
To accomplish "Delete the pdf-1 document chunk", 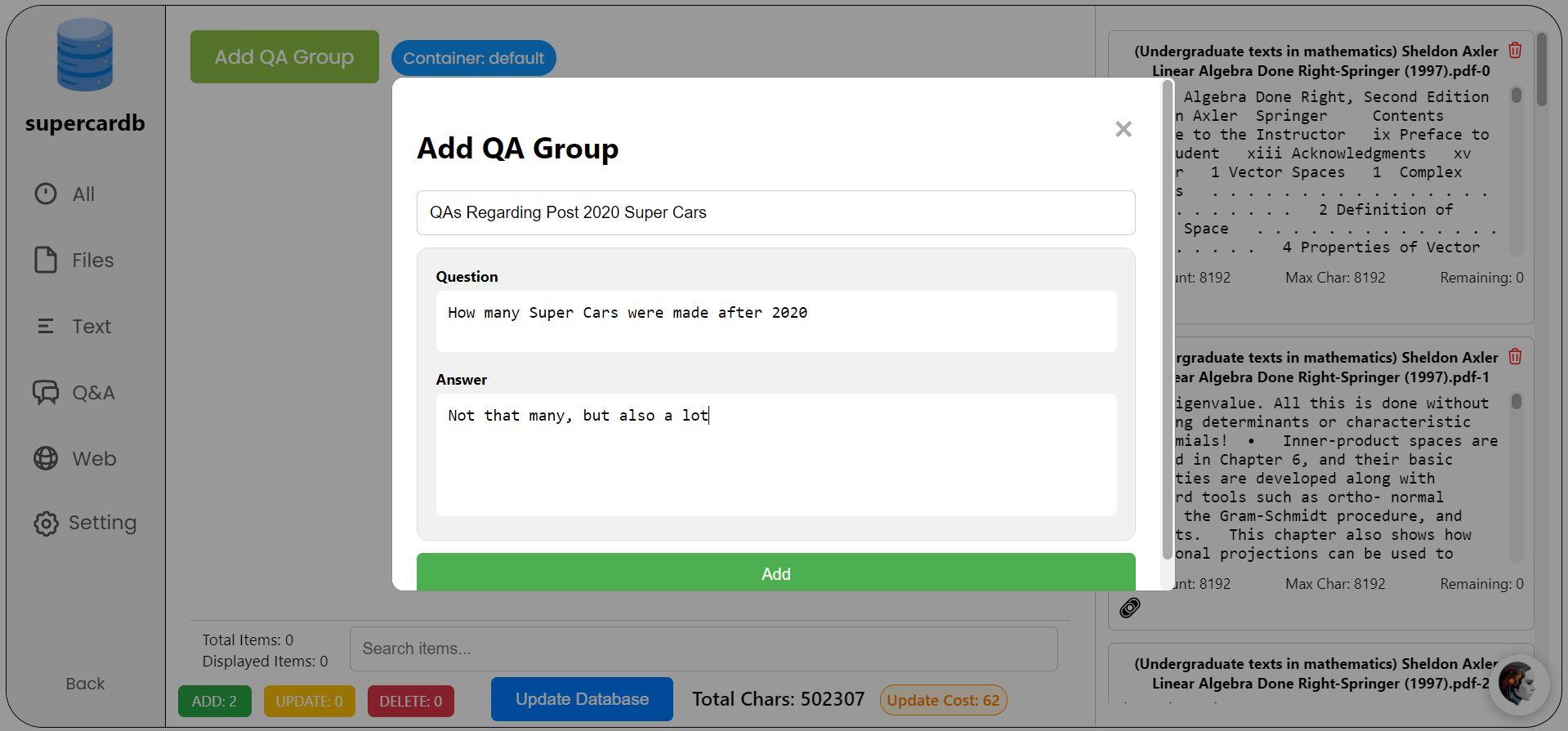I will [x=1514, y=357].
